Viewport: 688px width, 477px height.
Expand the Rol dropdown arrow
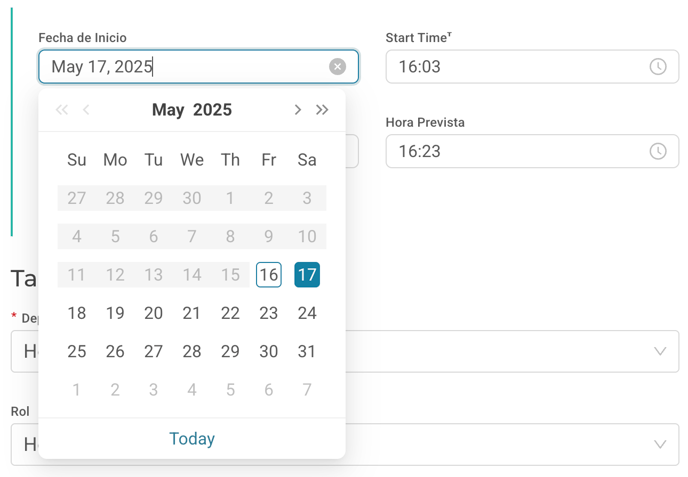(x=660, y=444)
